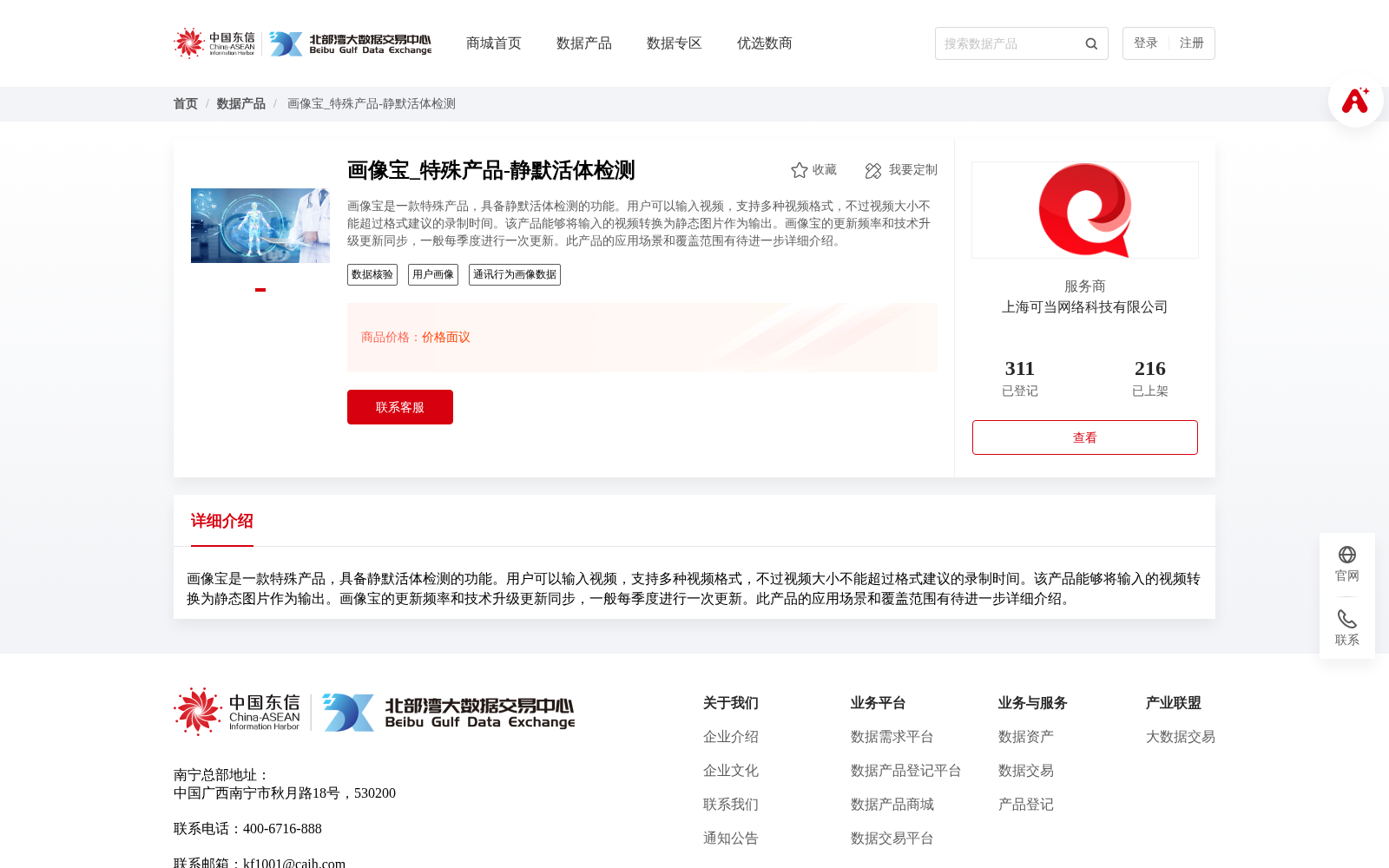Open footer link 联系我们

731,805
